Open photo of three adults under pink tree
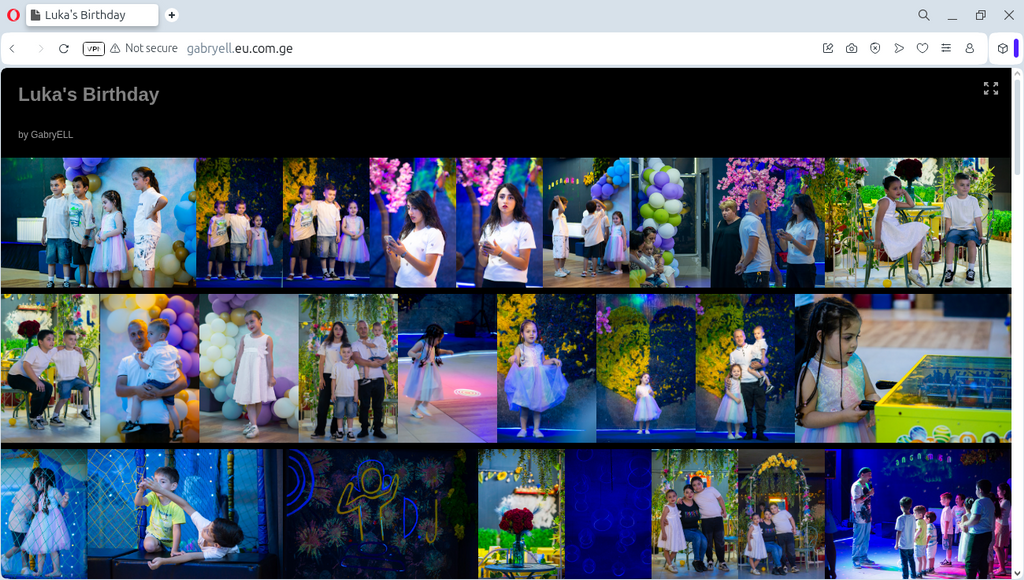 769,223
